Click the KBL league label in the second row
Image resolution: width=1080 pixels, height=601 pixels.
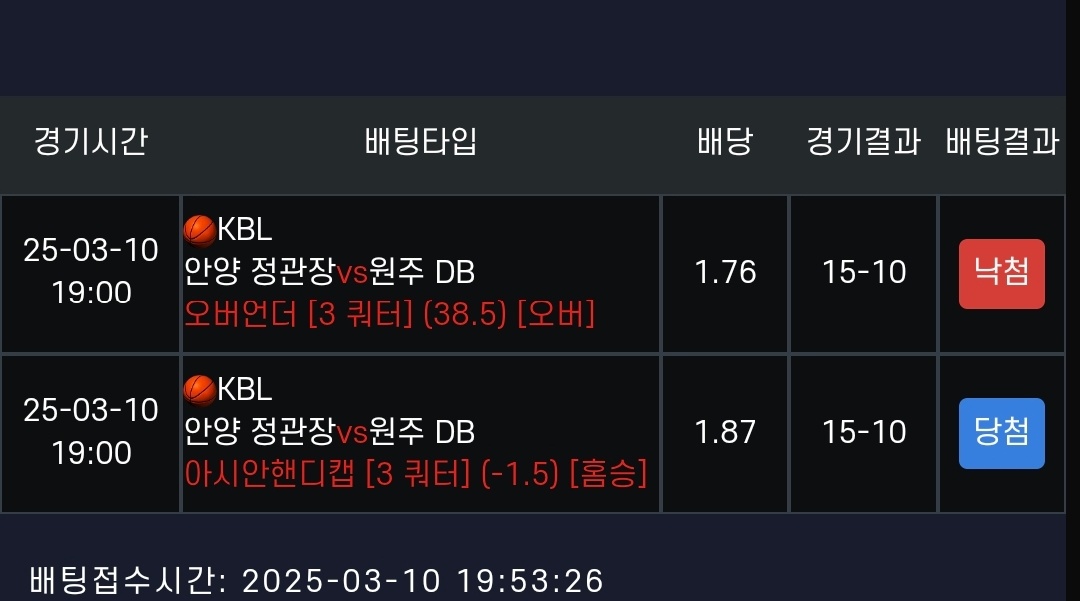(x=245, y=389)
